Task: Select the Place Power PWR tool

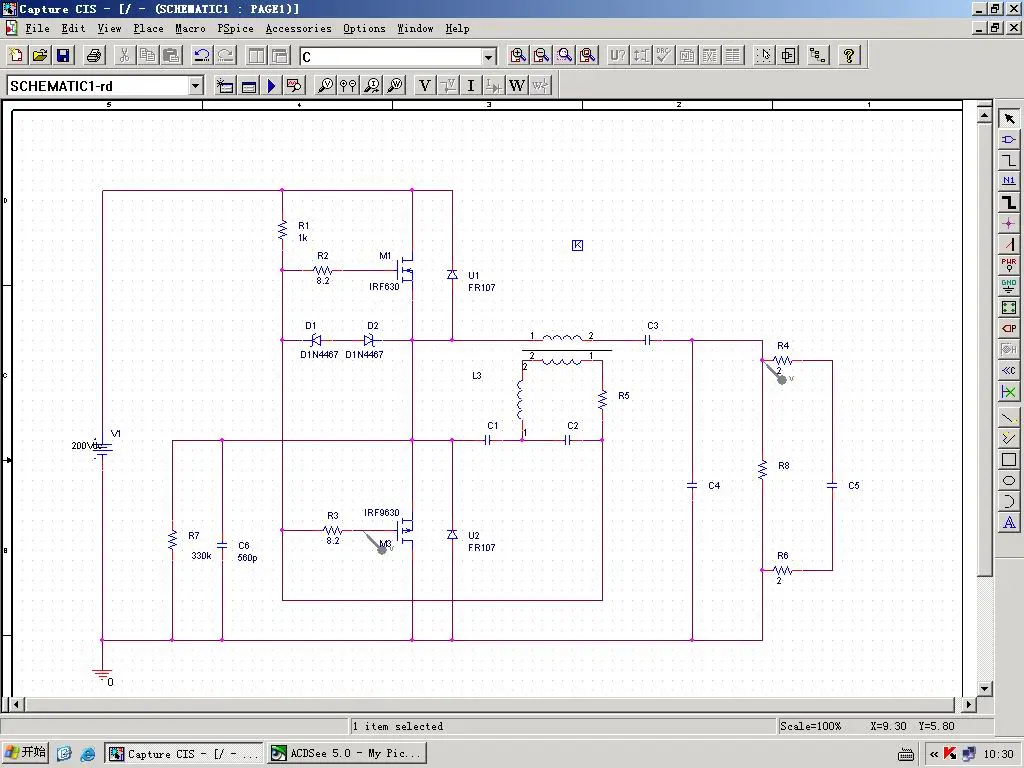Action: (1009, 265)
